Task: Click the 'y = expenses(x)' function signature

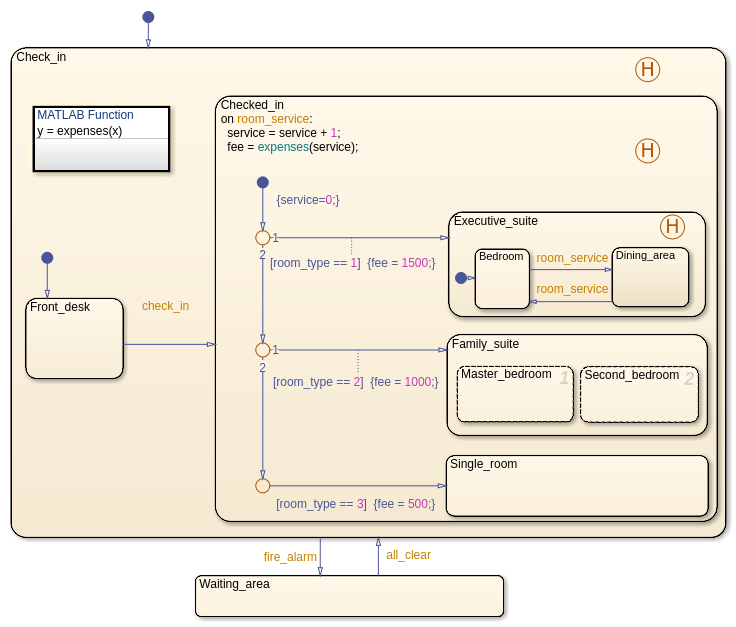Action: (x=80, y=131)
